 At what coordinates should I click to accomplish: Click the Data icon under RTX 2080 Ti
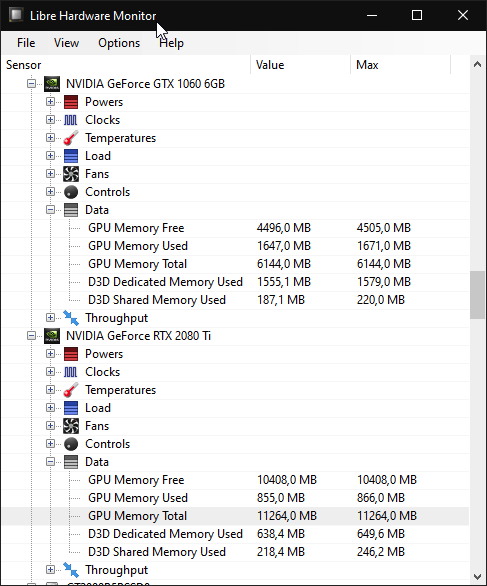pos(71,462)
